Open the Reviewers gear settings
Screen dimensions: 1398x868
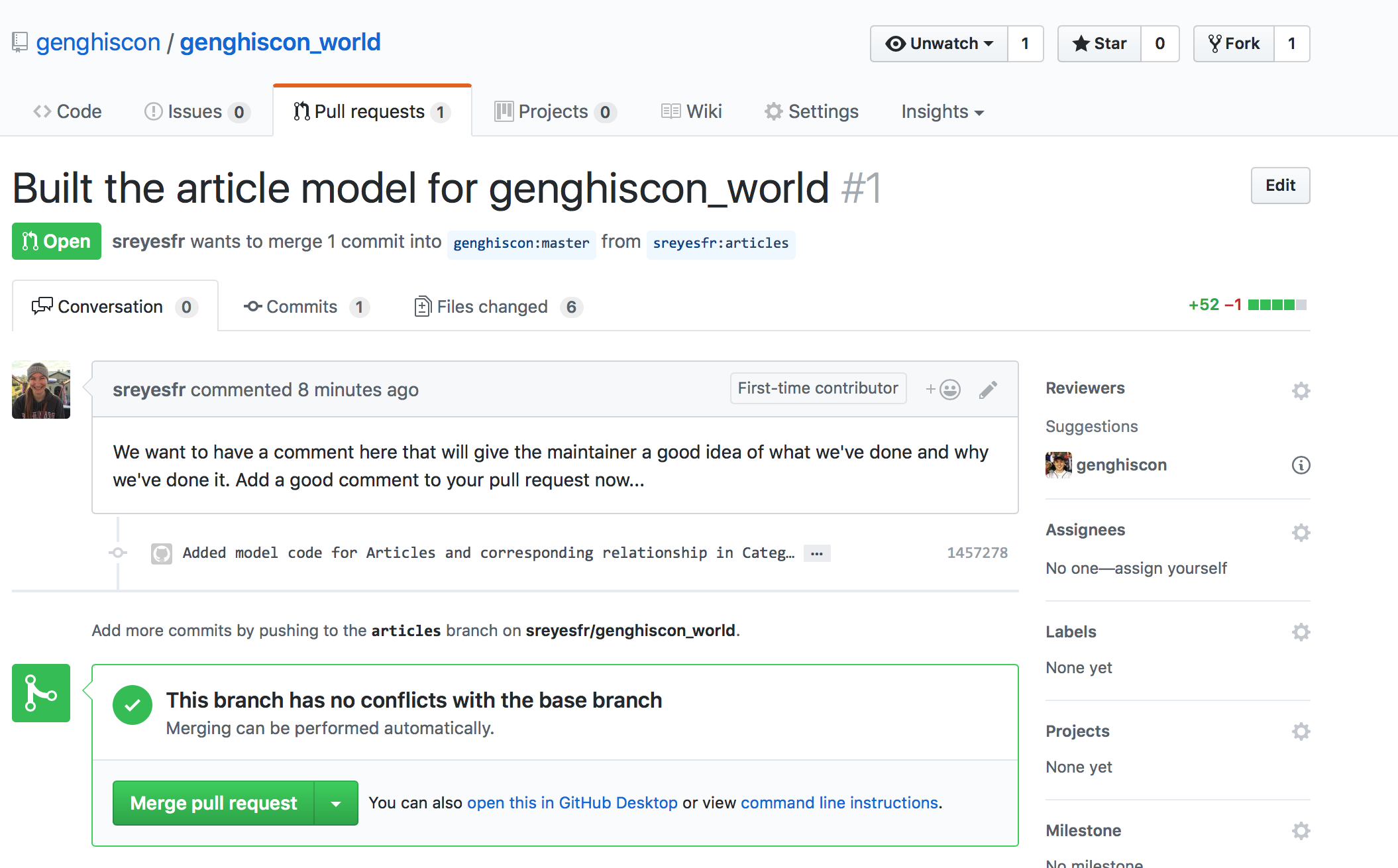point(1301,391)
